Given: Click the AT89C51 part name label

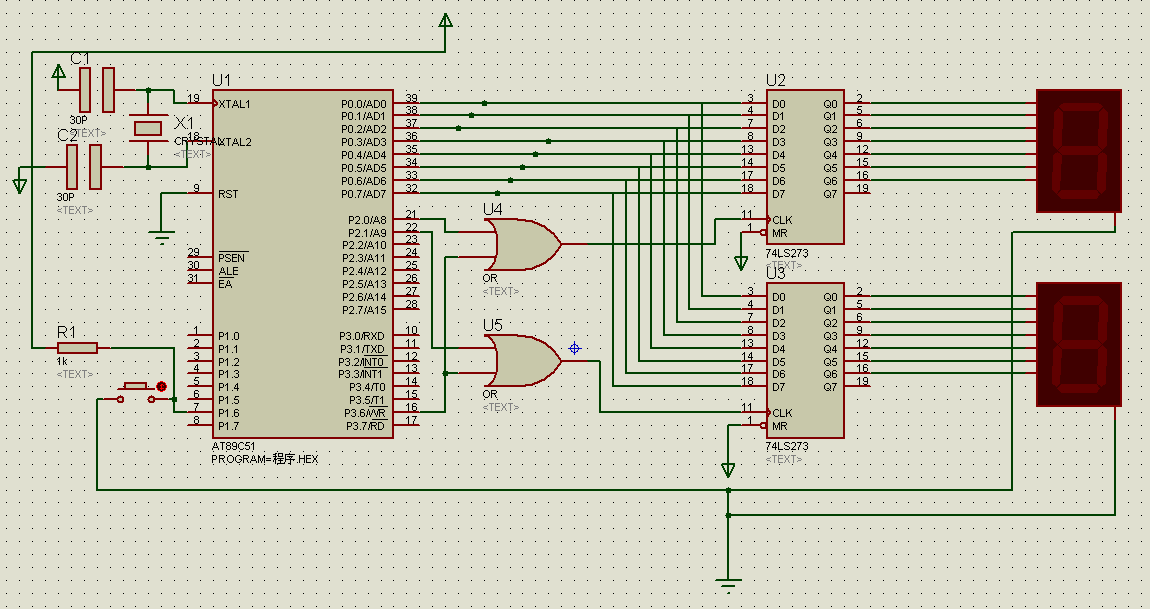Looking at the screenshot, I should pyautogui.click(x=234, y=447).
